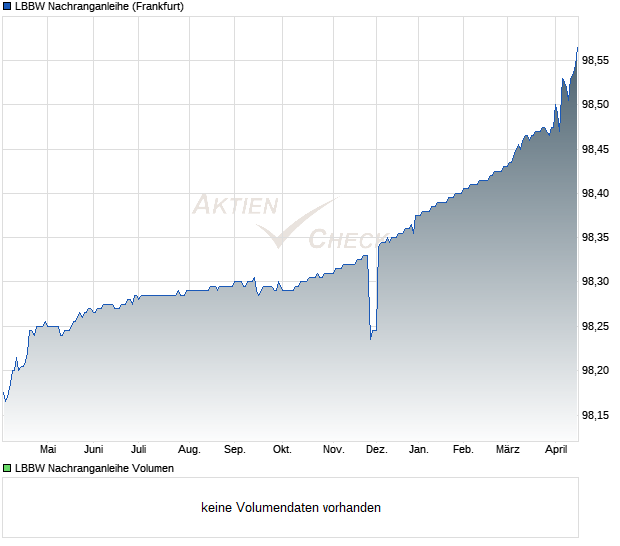Click the 98,15 price axis value

click(x=595, y=416)
